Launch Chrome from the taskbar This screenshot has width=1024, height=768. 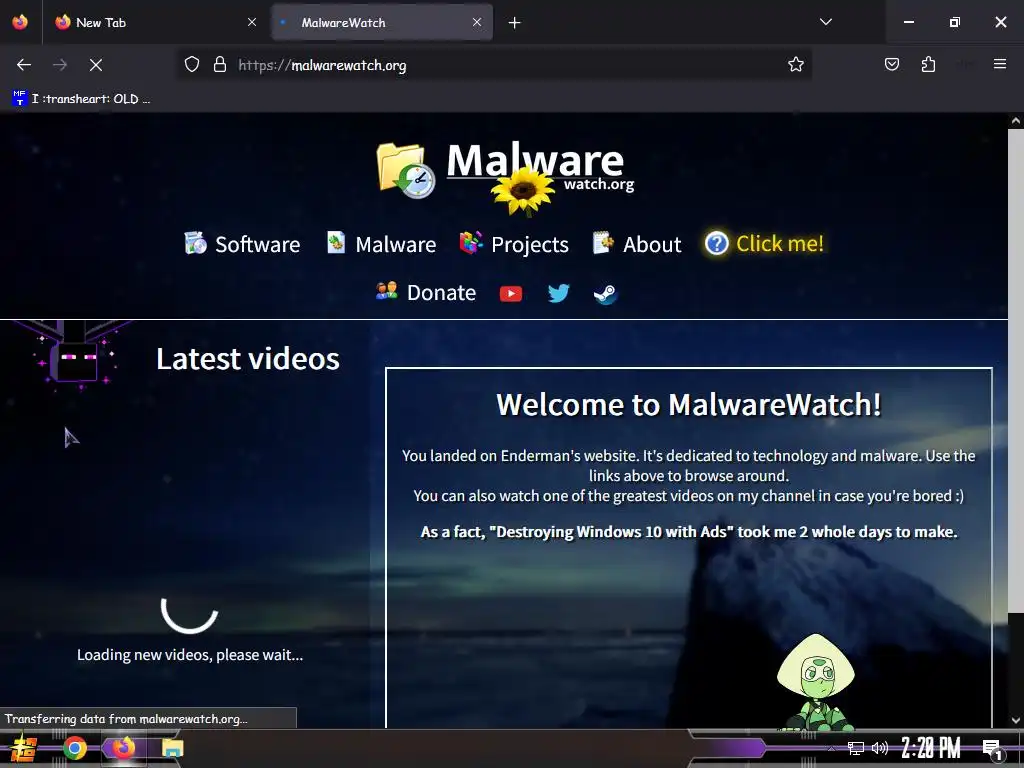pos(75,748)
